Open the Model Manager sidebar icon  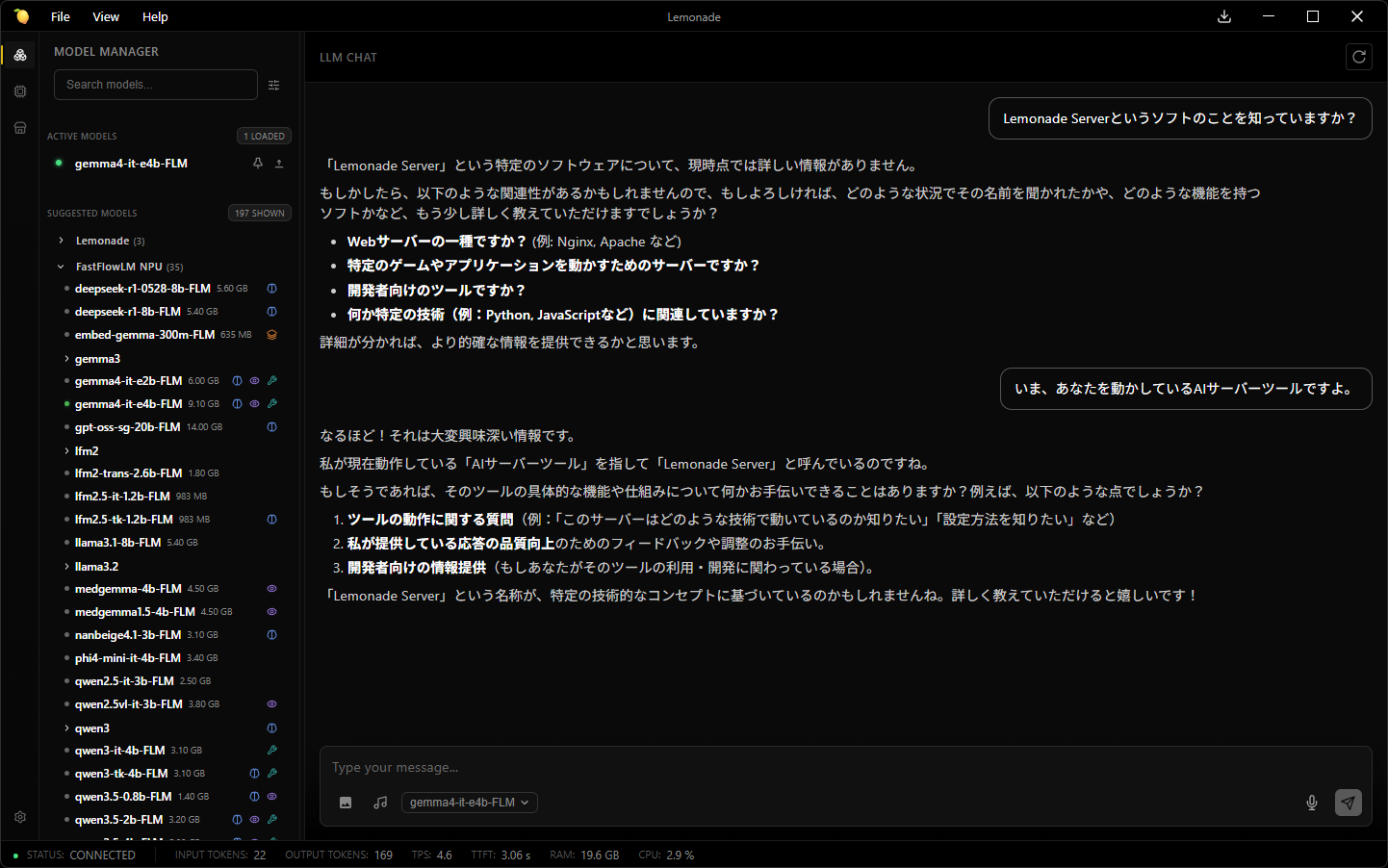(20, 55)
